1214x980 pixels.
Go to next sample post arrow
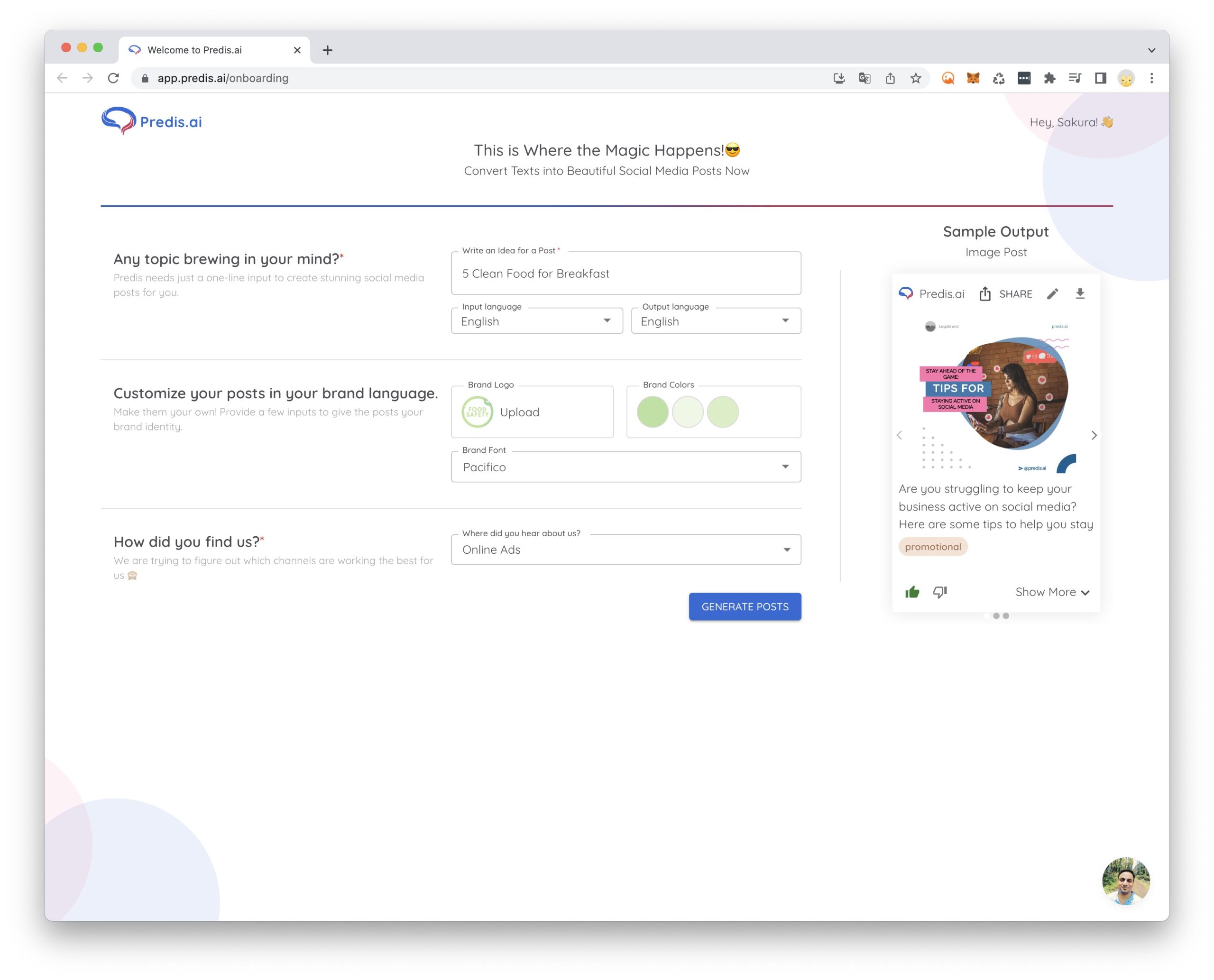point(1094,435)
